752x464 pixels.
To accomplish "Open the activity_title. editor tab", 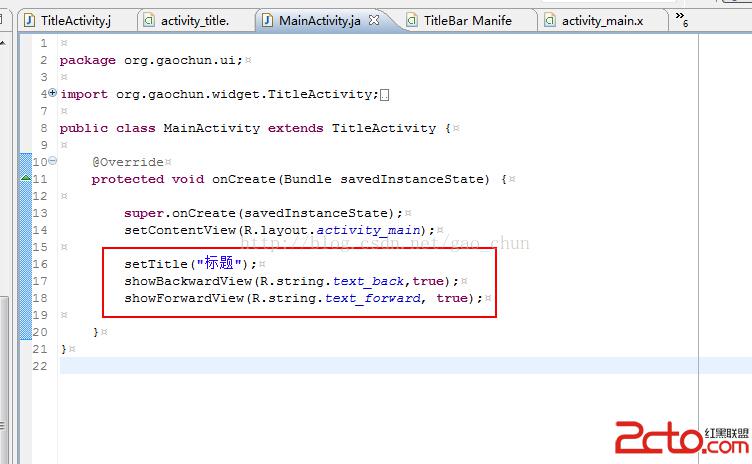I will (194, 21).
